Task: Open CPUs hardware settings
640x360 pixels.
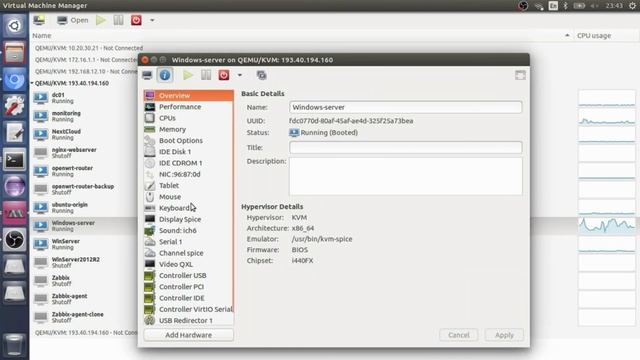Action: point(189,118)
